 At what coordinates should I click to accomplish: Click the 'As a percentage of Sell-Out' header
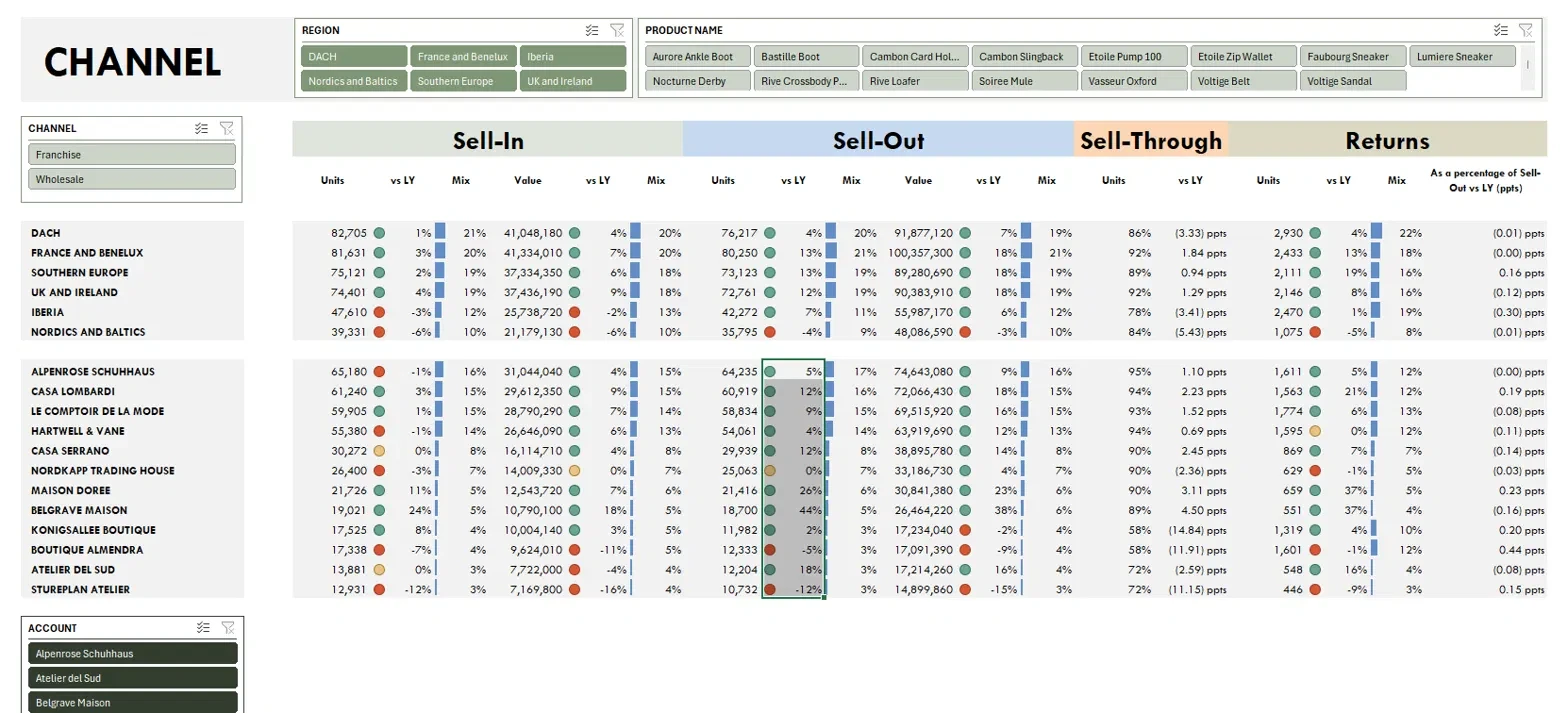point(1488,180)
